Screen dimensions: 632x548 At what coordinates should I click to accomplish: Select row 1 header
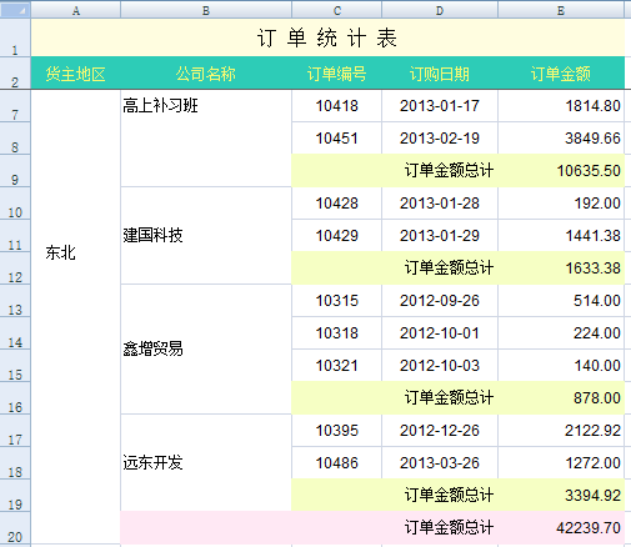(x=15, y=38)
